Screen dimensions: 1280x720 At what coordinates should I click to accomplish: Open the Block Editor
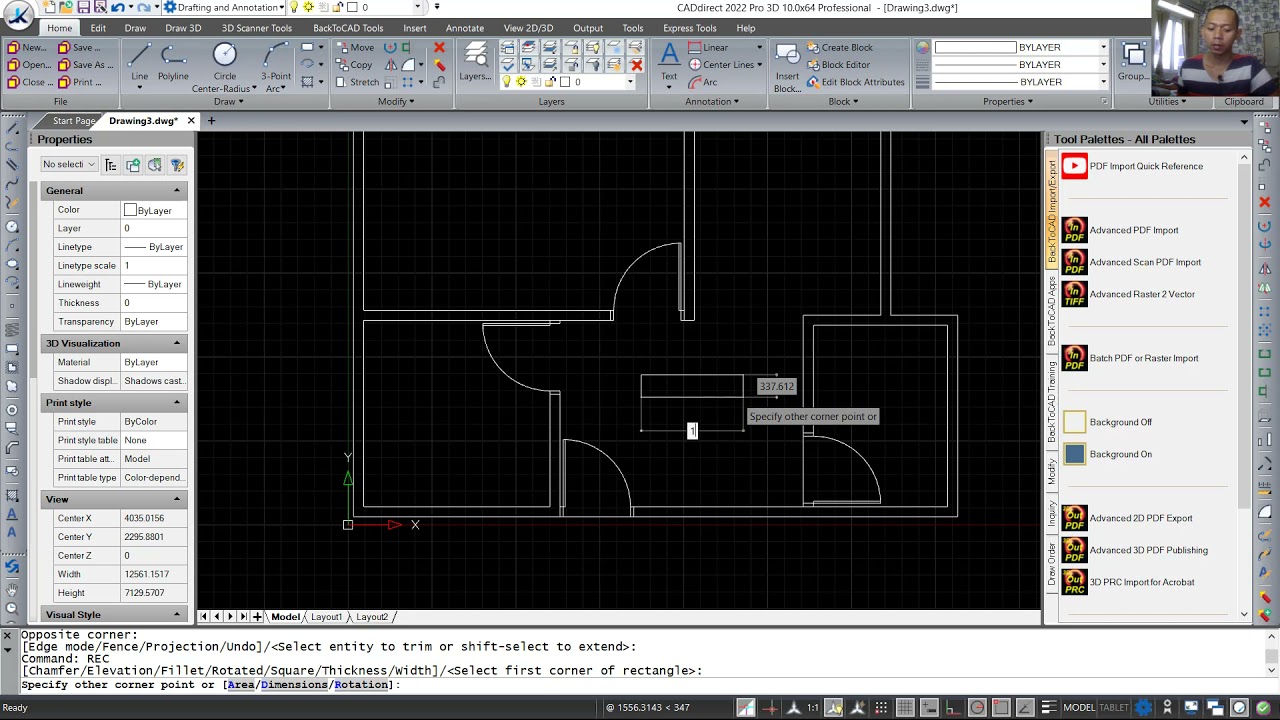(x=838, y=64)
